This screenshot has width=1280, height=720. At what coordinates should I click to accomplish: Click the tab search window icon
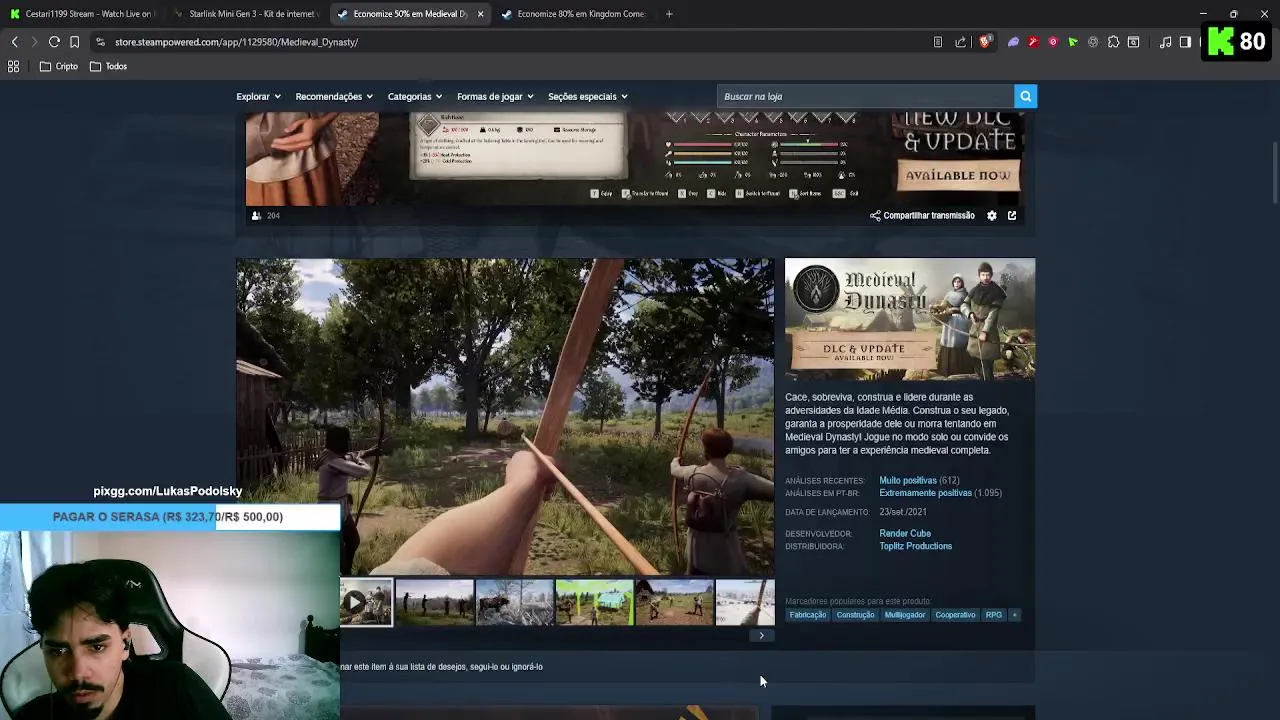1133,42
